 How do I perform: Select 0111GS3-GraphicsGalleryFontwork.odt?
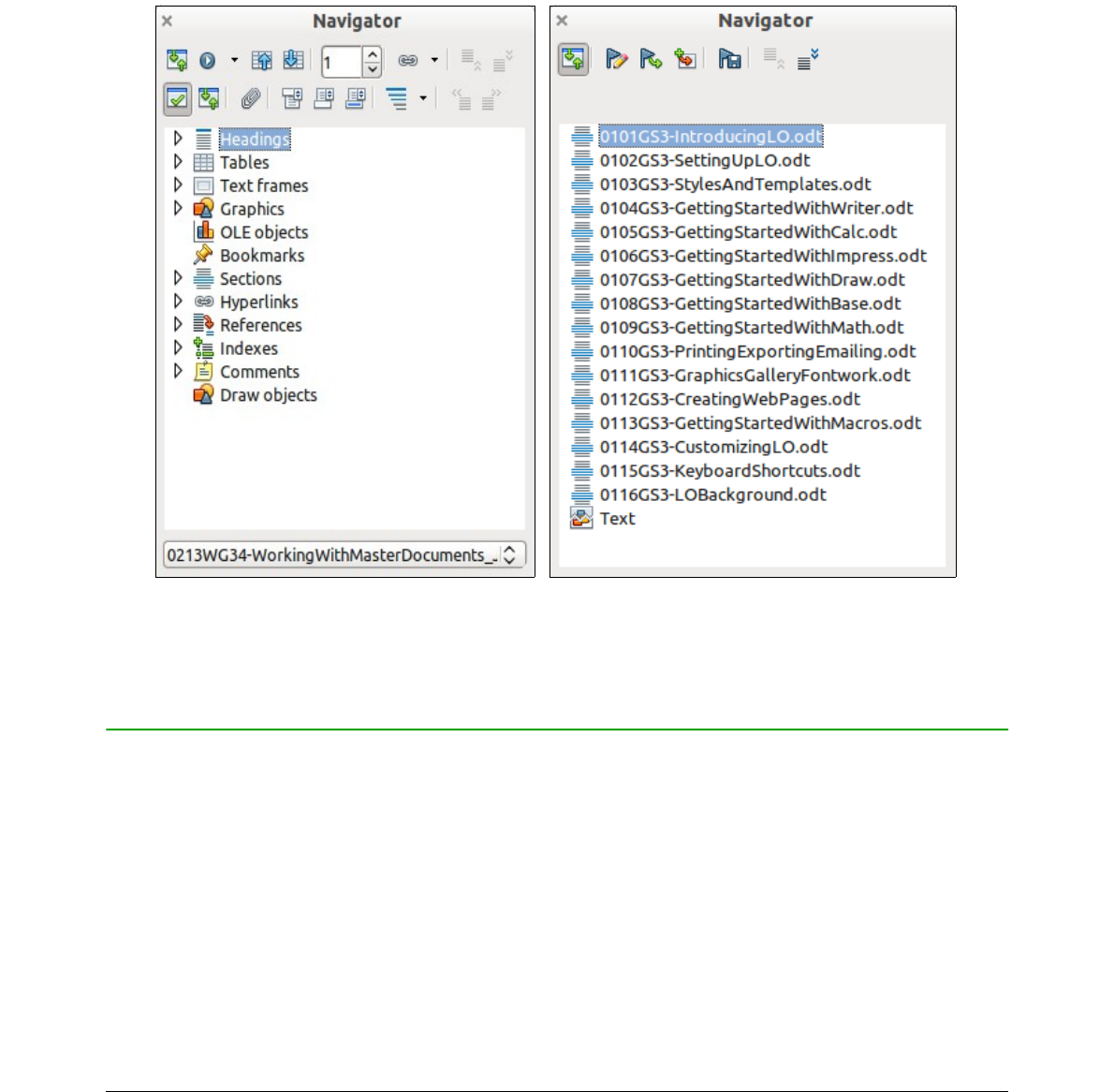[755, 376]
